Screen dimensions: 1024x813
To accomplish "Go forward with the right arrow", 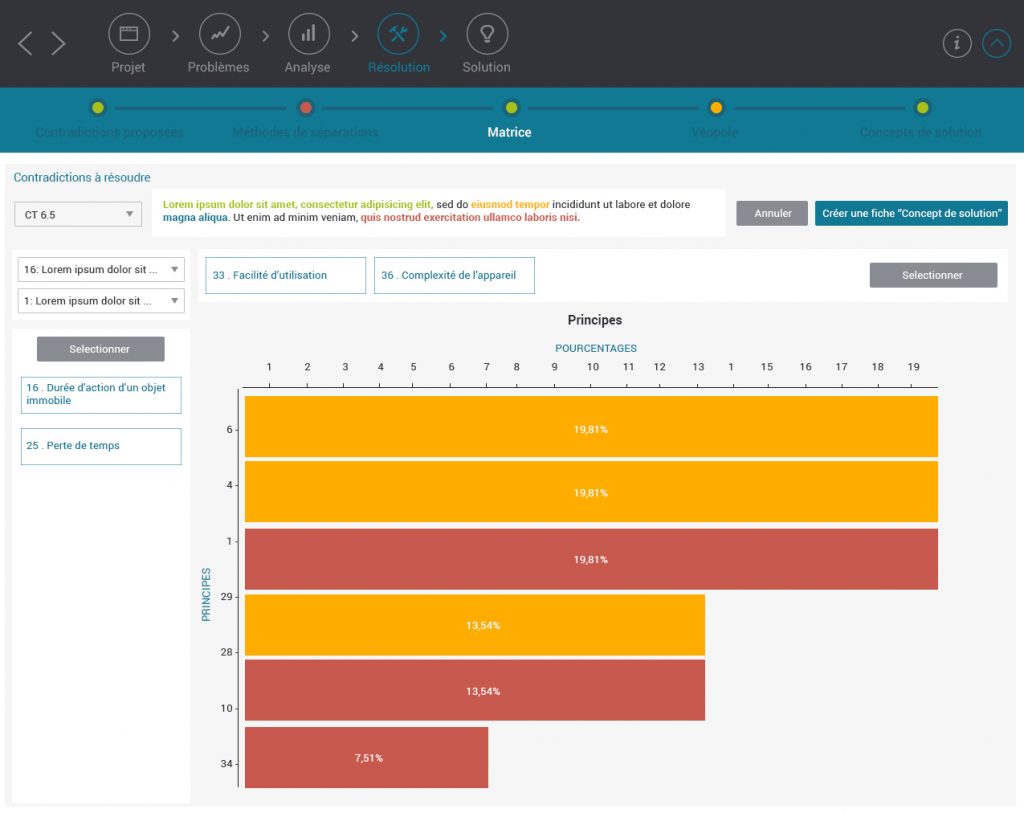I will (x=58, y=44).
